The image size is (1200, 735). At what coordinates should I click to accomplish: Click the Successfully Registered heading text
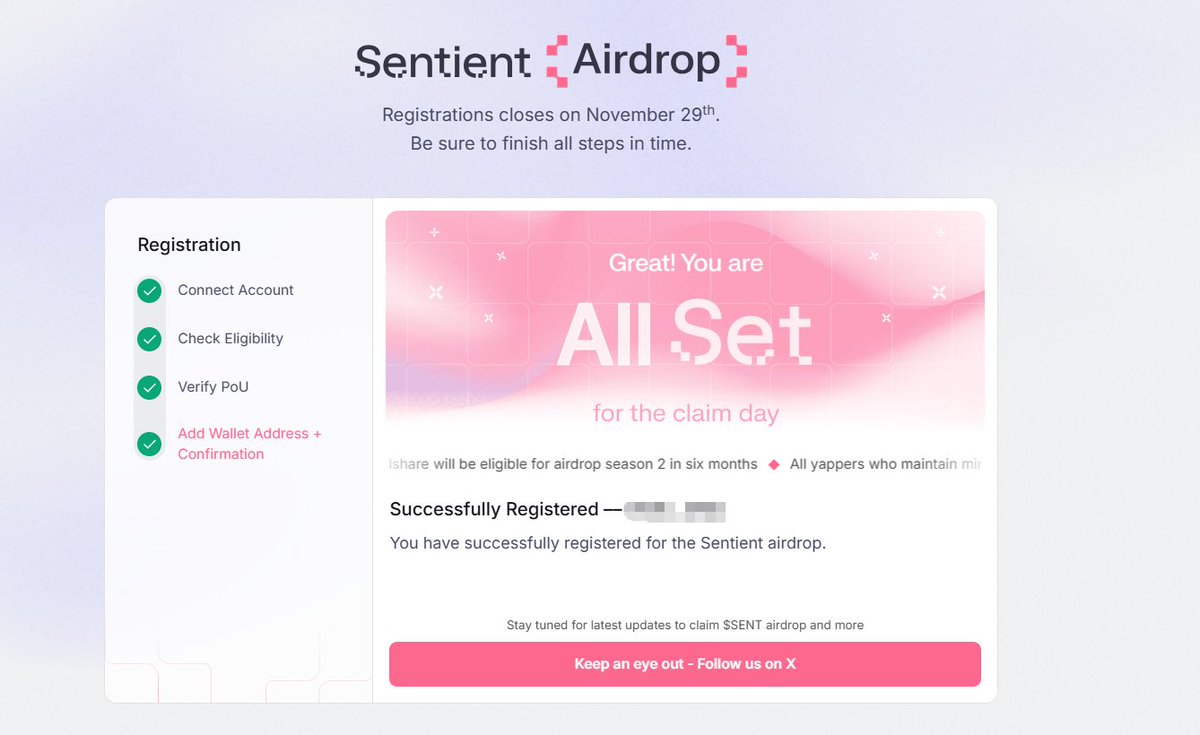494,509
